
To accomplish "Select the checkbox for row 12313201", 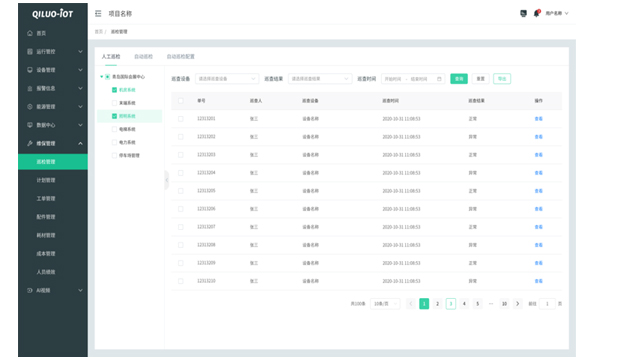I will click(x=180, y=119).
